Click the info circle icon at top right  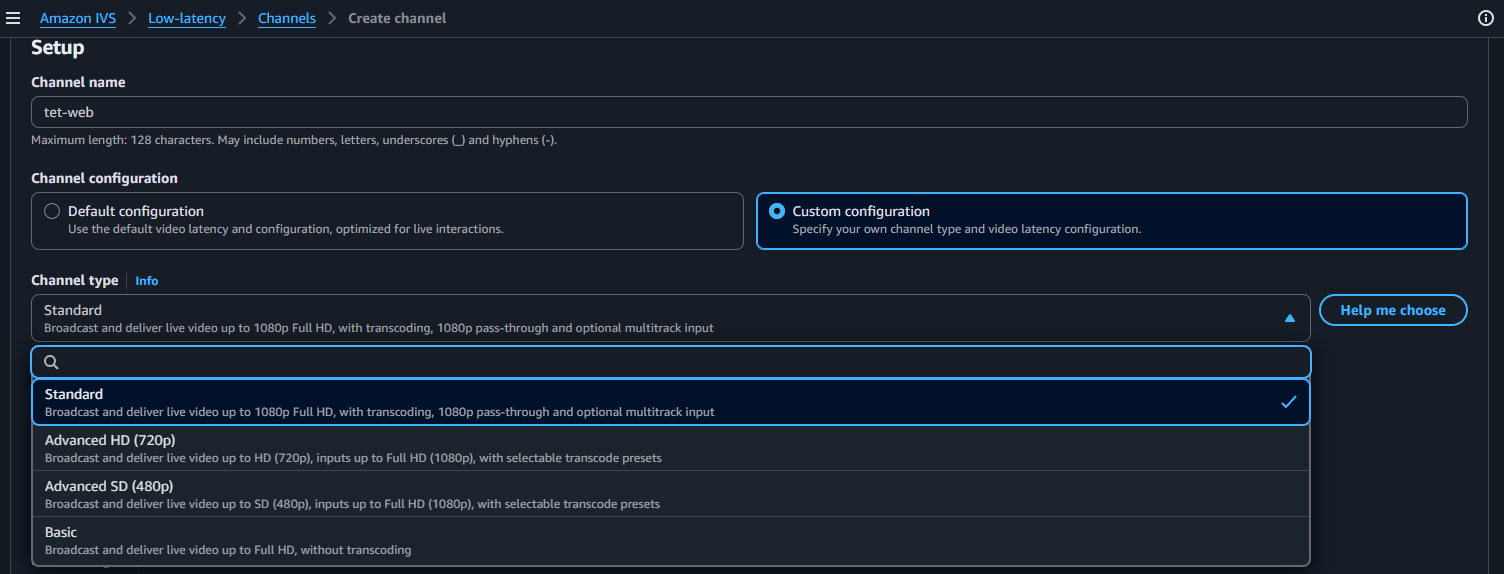[1485, 18]
